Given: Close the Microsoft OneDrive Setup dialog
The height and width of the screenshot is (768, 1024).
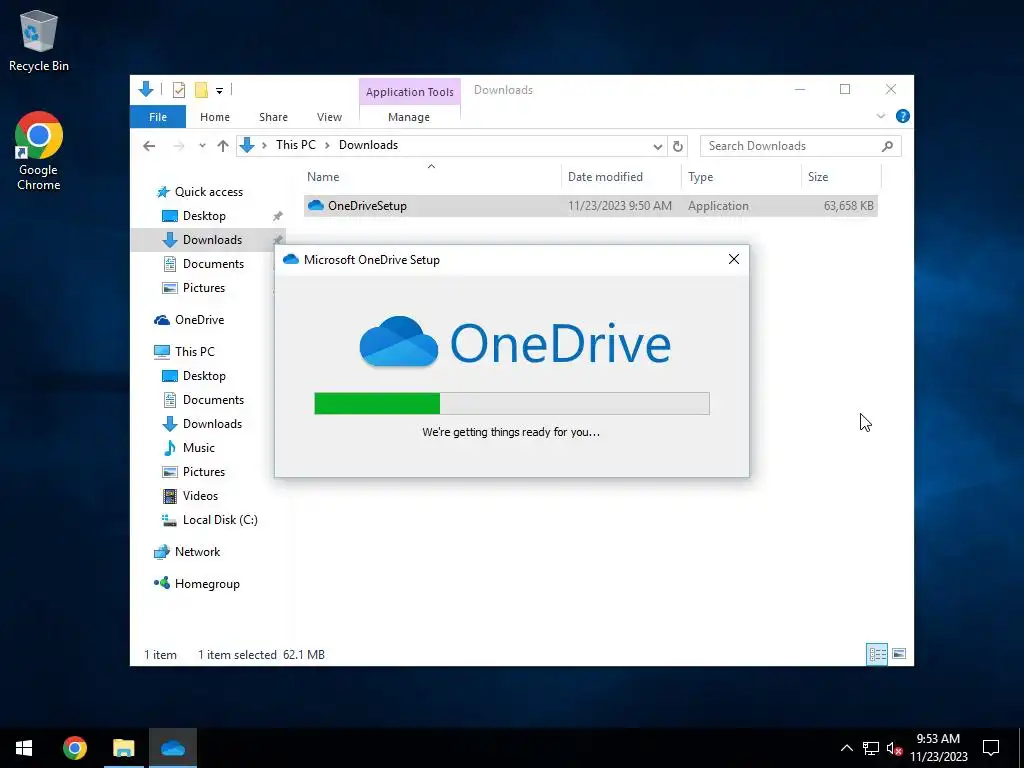Looking at the screenshot, I should click(733, 259).
